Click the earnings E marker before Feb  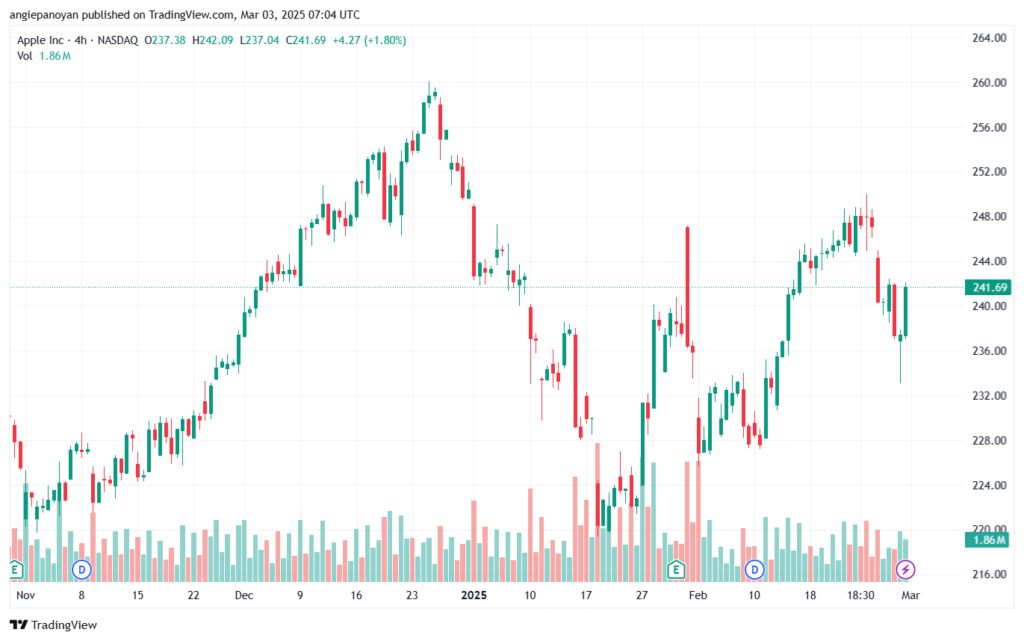(x=676, y=570)
